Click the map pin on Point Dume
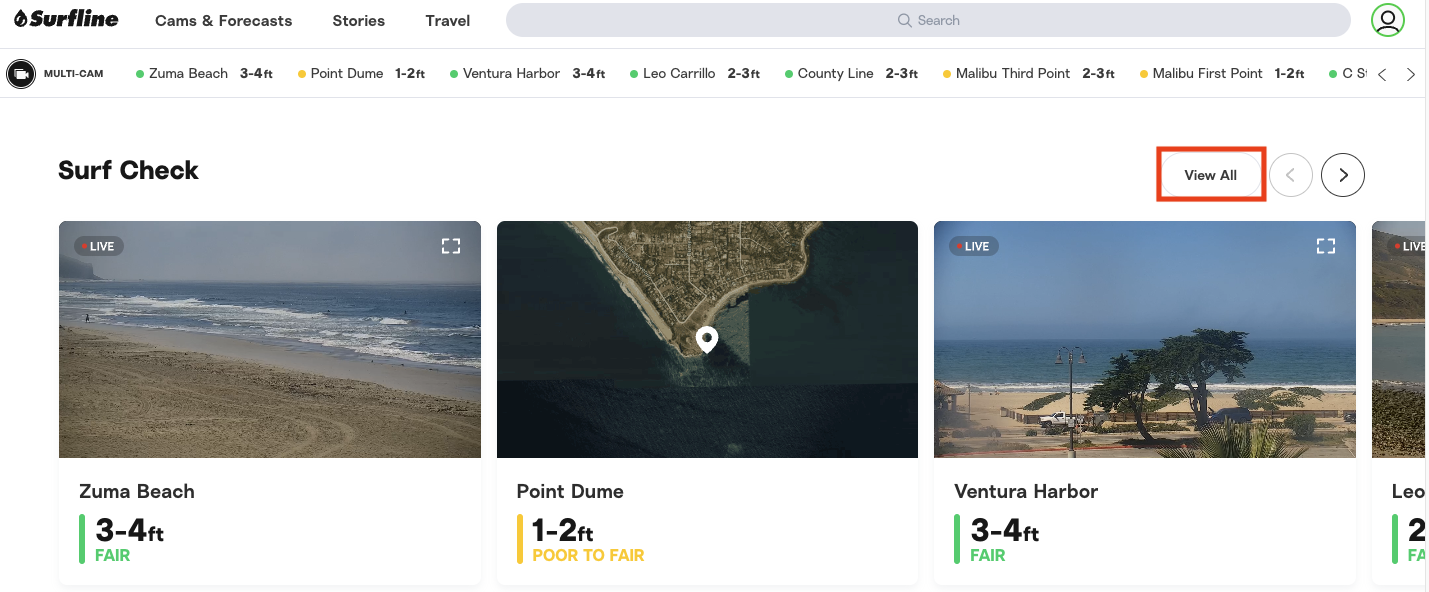This screenshot has width=1429, height=592. 707,340
